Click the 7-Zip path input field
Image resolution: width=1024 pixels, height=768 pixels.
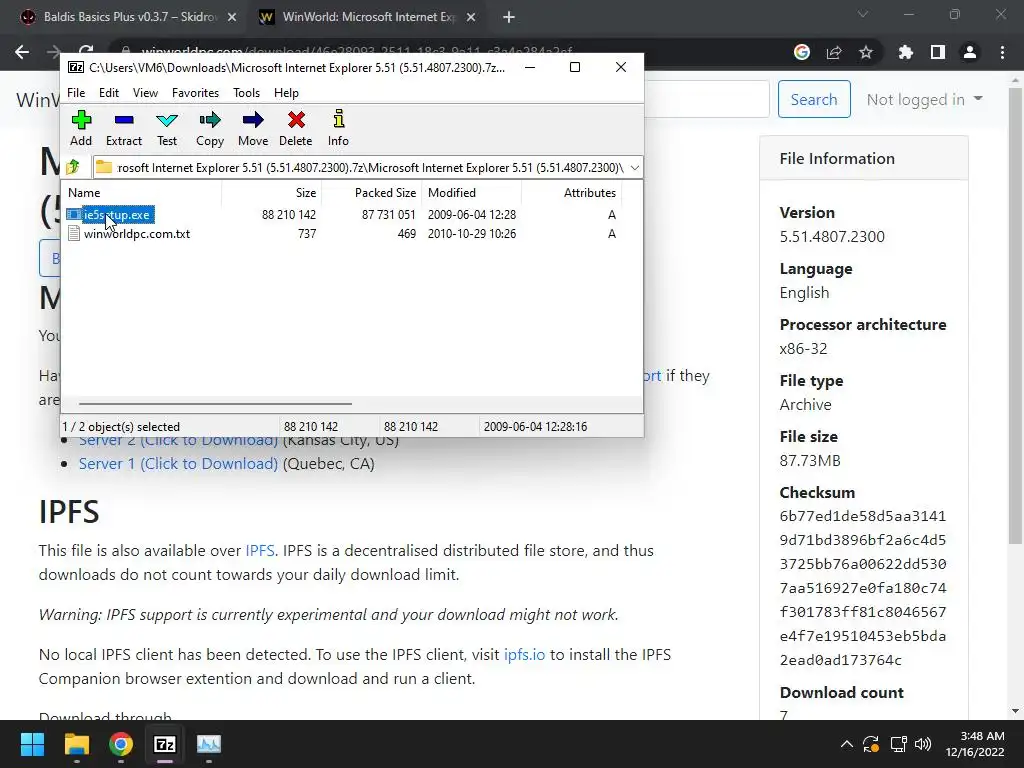pyautogui.click(x=368, y=168)
